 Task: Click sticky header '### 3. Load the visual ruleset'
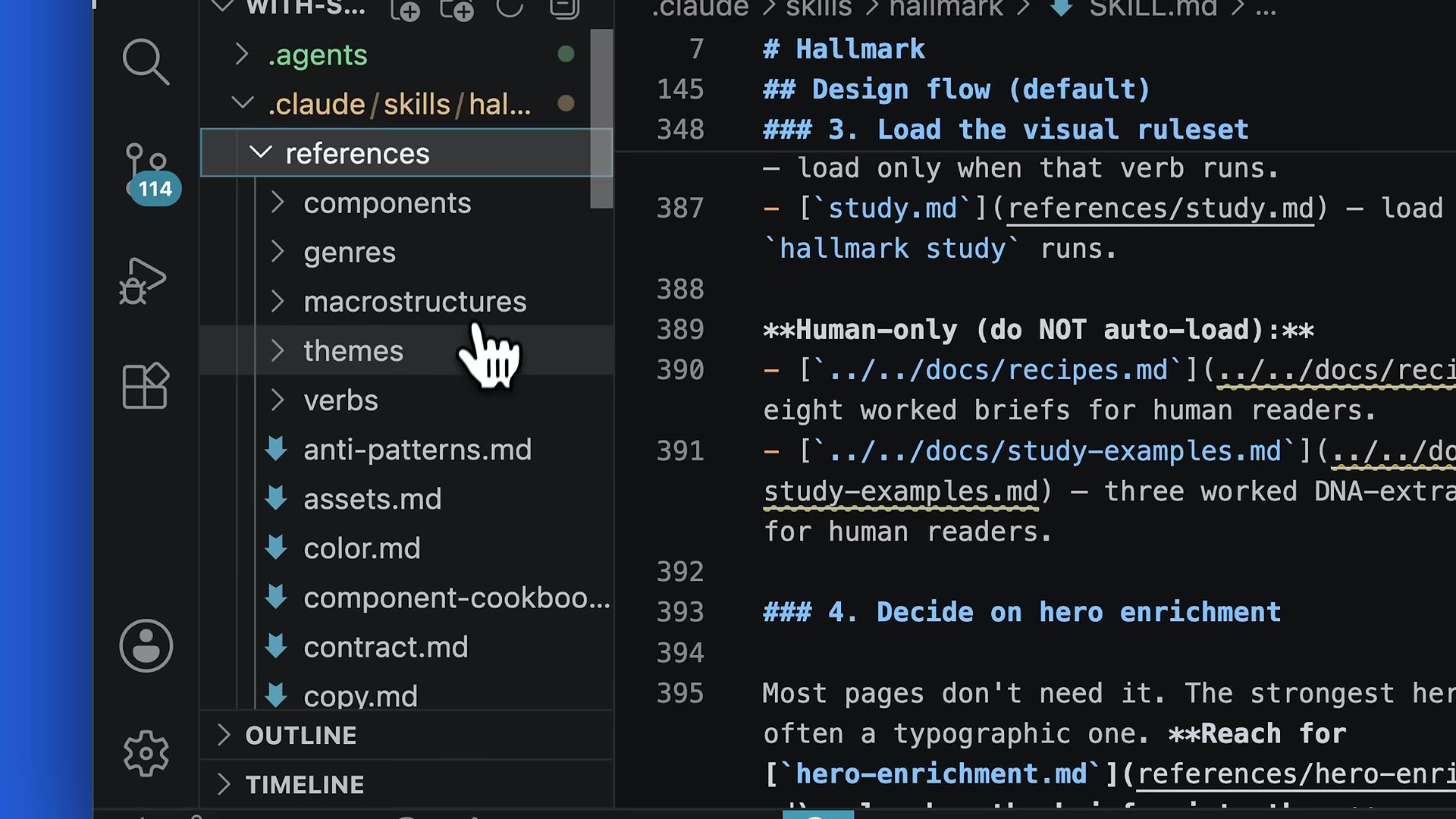pyautogui.click(x=1006, y=129)
